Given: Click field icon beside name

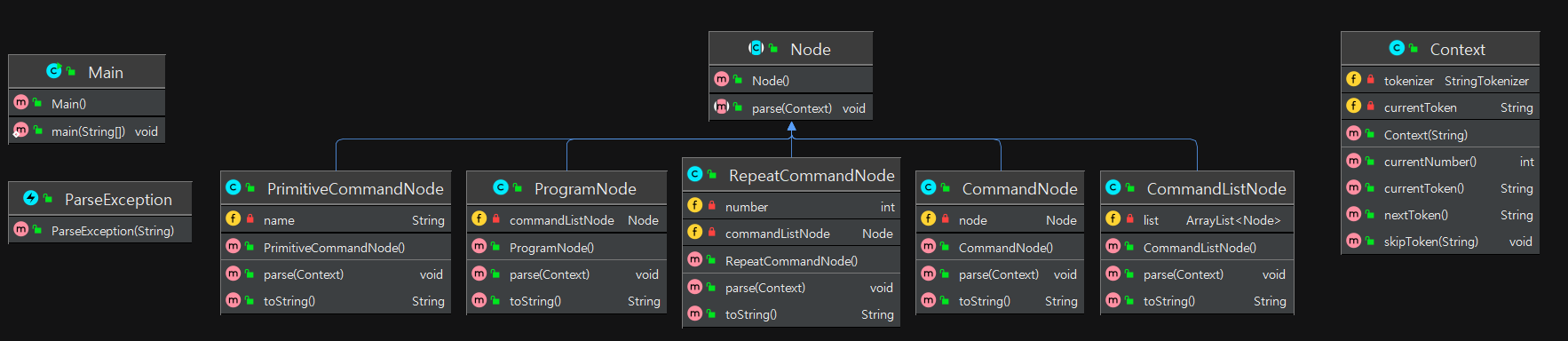Looking at the screenshot, I should pyautogui.click(x=234, y=218).
